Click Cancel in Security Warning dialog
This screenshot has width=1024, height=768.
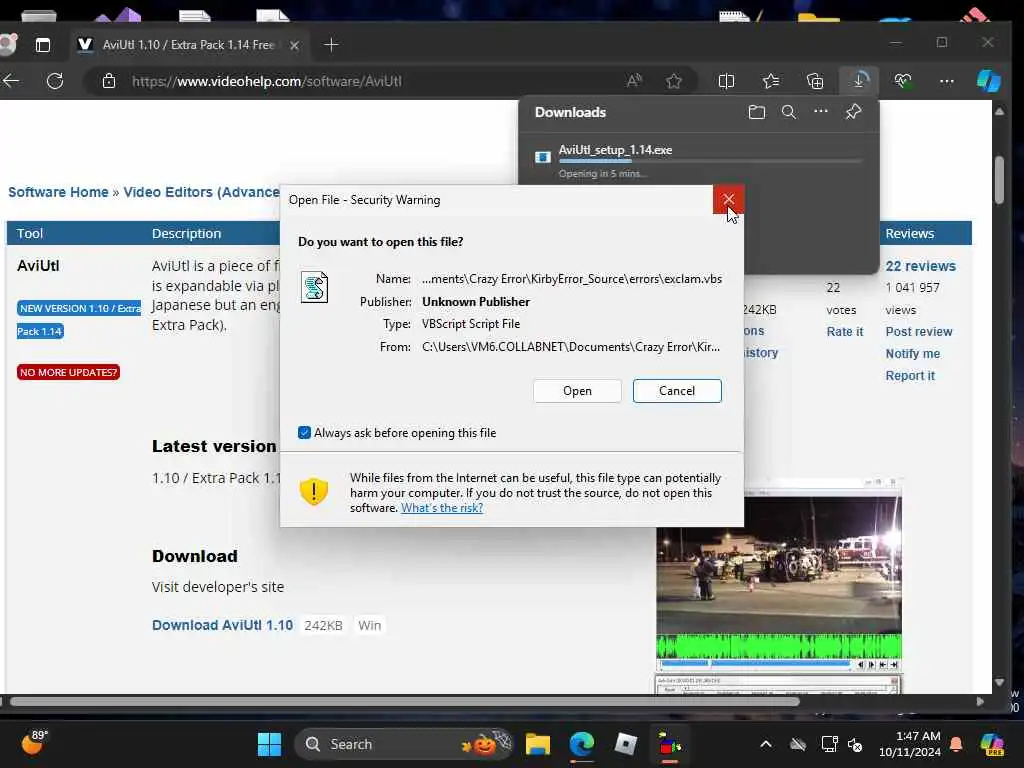pos(677,391)
